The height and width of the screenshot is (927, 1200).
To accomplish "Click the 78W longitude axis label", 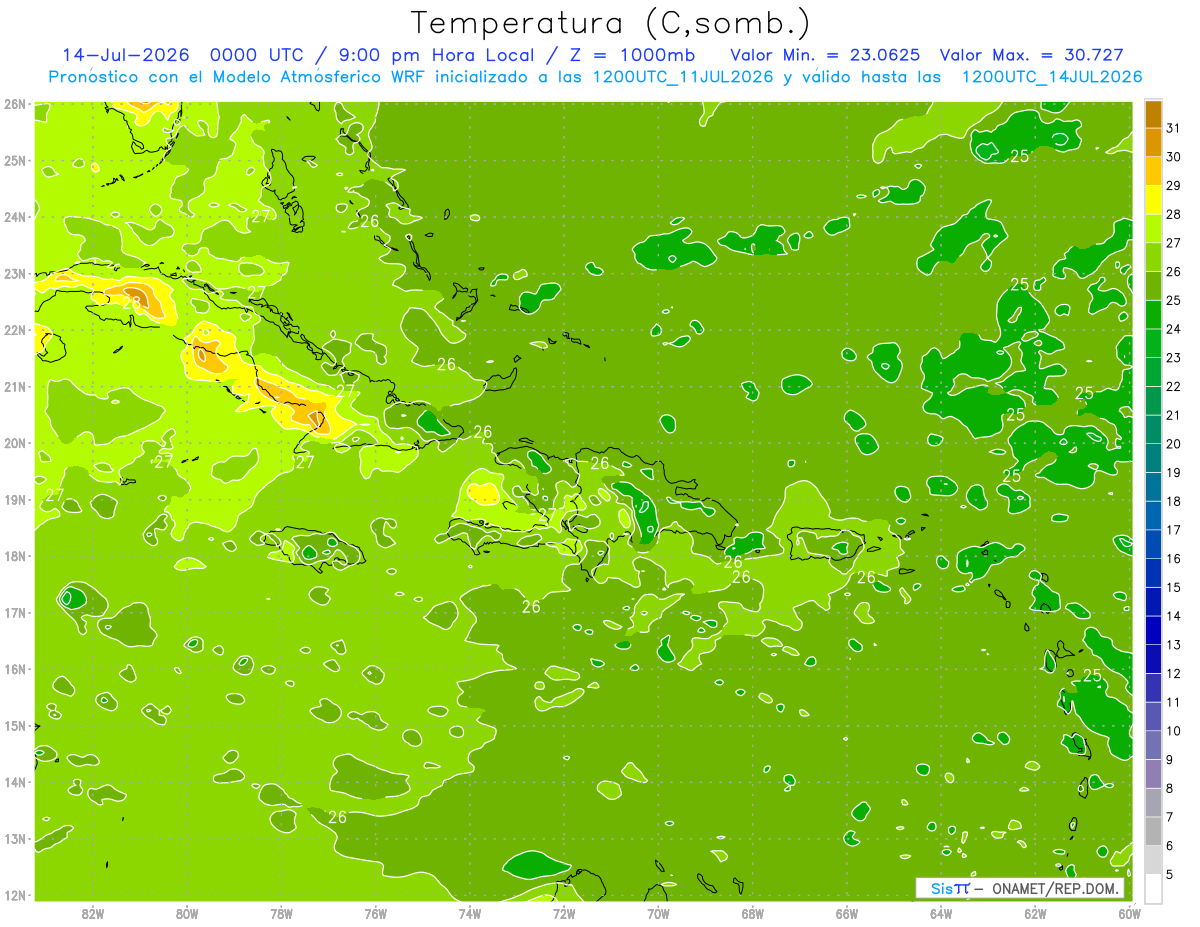I will pos(281,913).
